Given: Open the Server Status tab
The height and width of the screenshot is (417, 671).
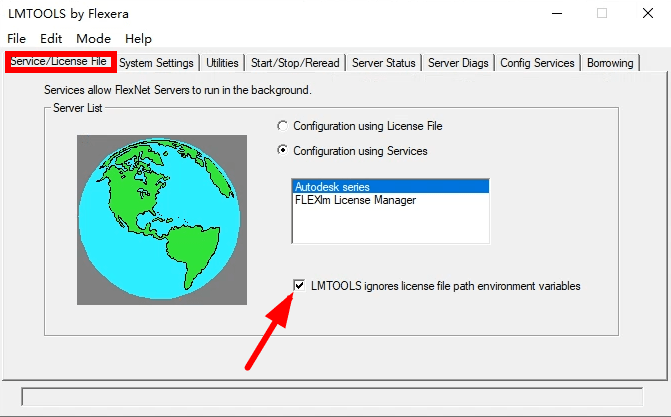Looking at the screenshot, I should coord(383,63).
